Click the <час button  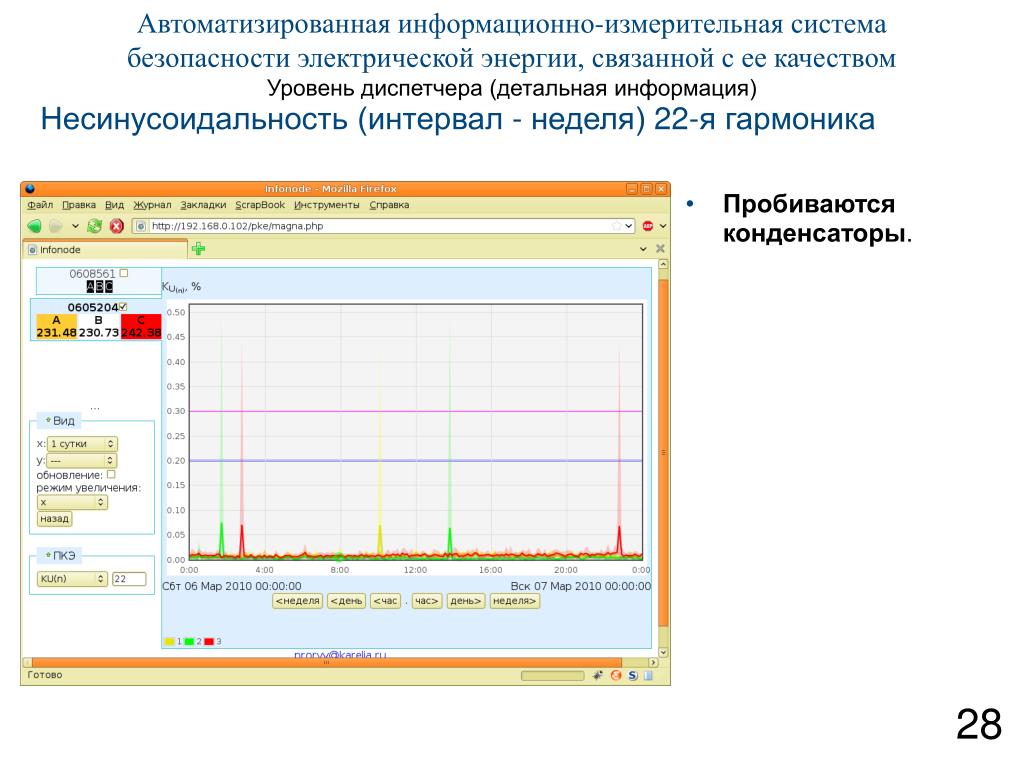385,601
